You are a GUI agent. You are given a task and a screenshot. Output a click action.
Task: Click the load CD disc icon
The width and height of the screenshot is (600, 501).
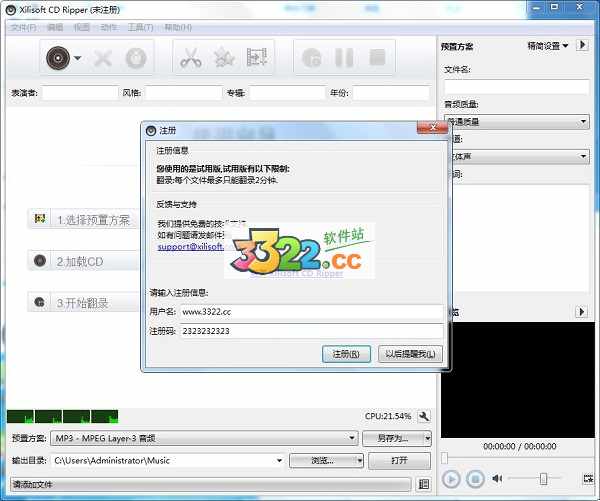[58, 58]
